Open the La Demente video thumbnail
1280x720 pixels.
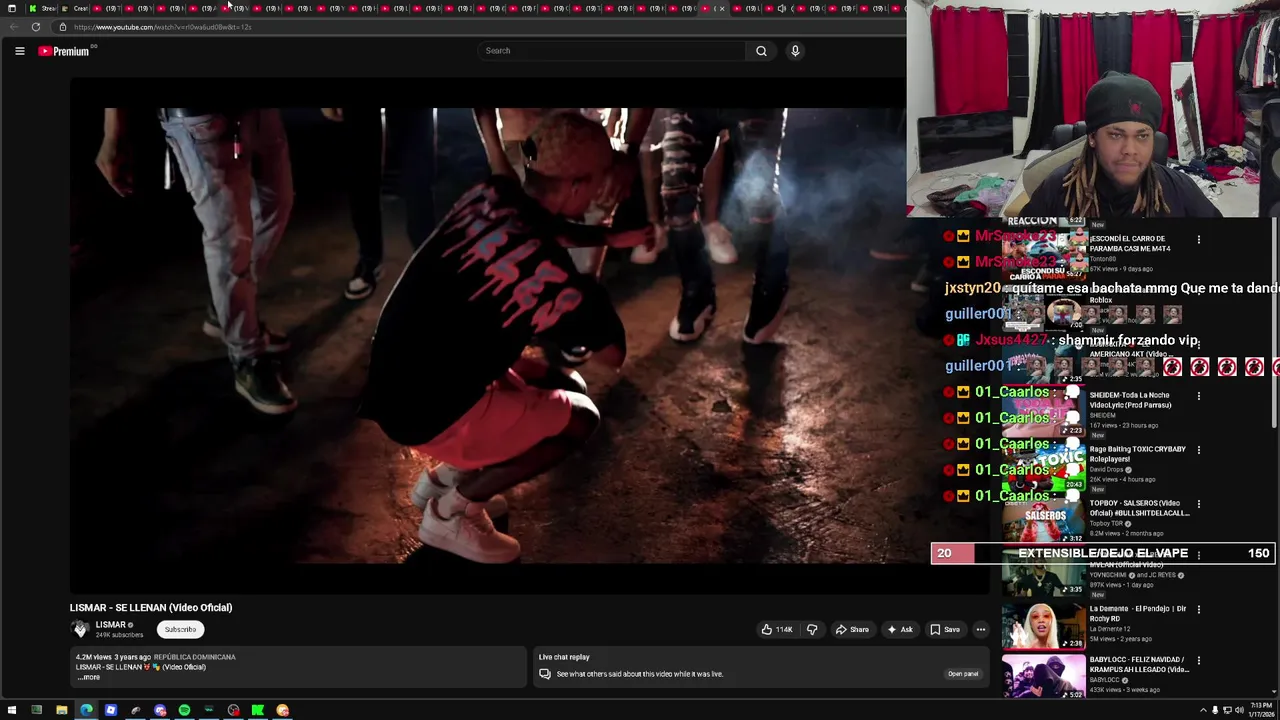1043,625
